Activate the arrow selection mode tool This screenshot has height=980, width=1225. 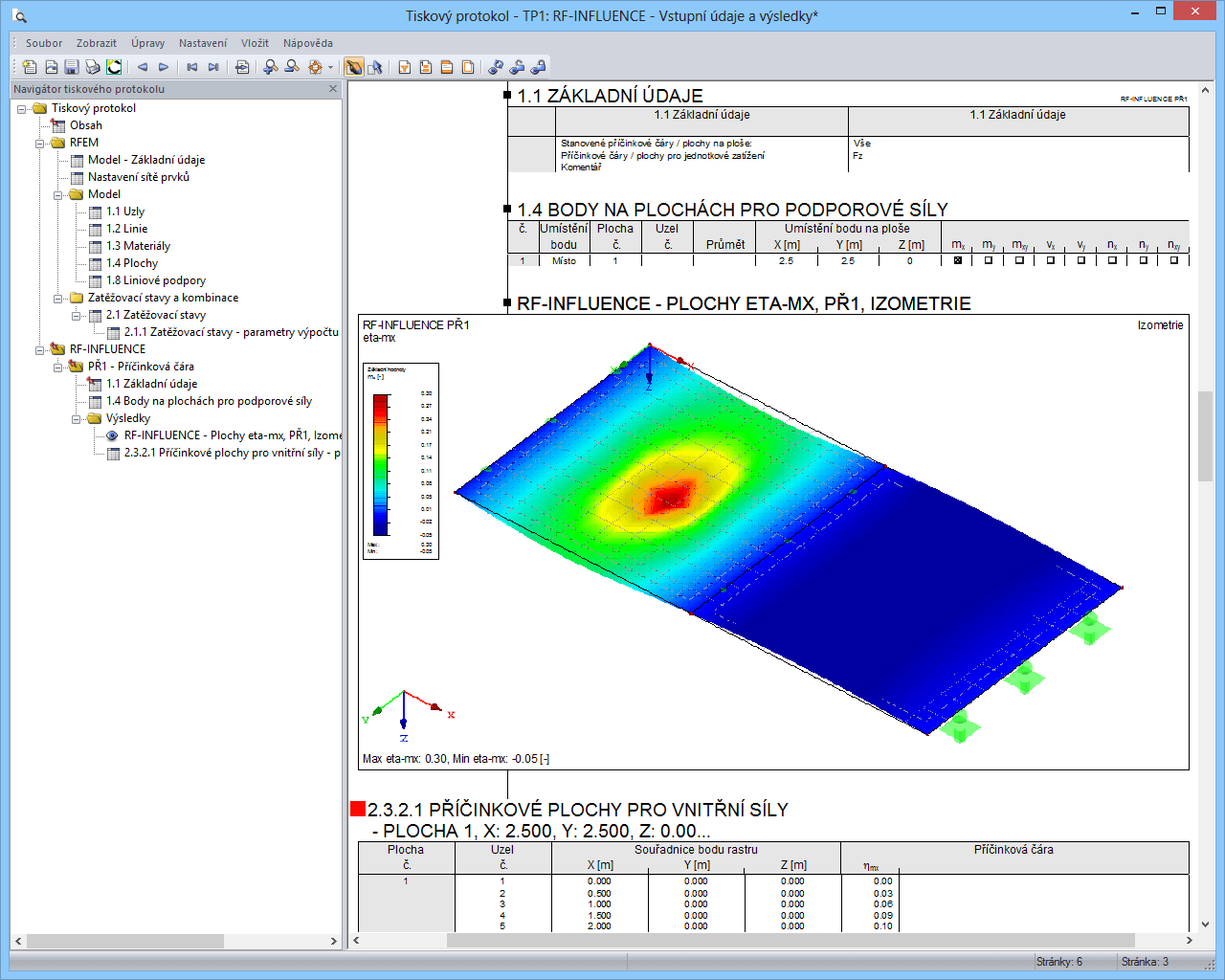pos(375,67)
